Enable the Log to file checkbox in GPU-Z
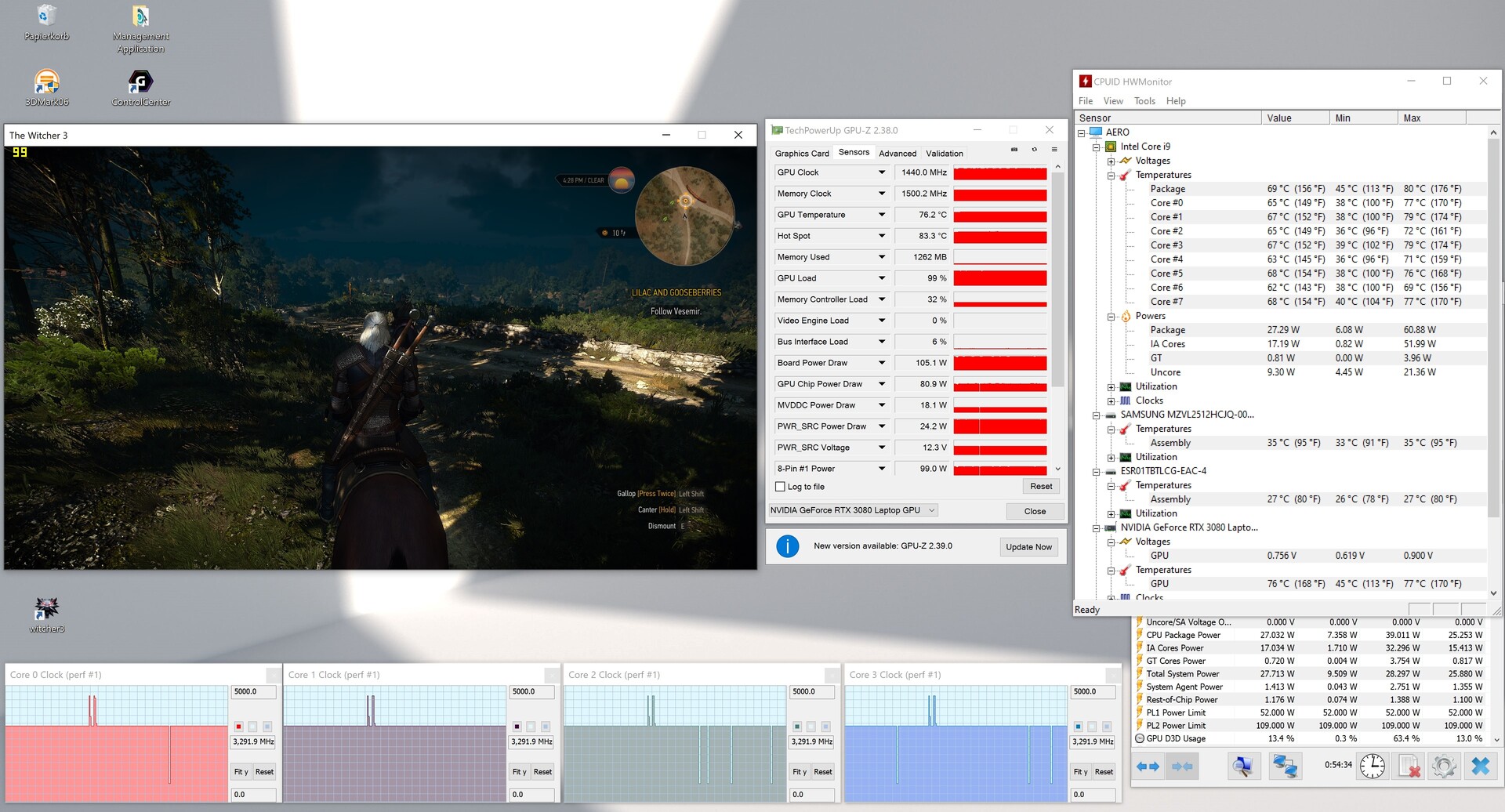The image size is (1505, 812). [780, 487]
